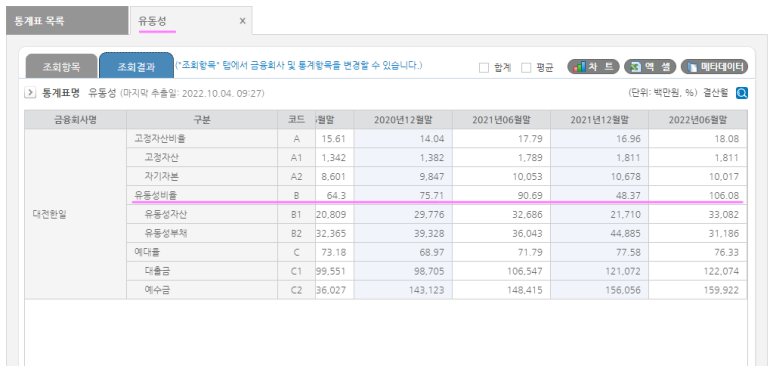Export data with the 엑셀 button
This screenshot has height=366, width=773.
coord(650,67)
